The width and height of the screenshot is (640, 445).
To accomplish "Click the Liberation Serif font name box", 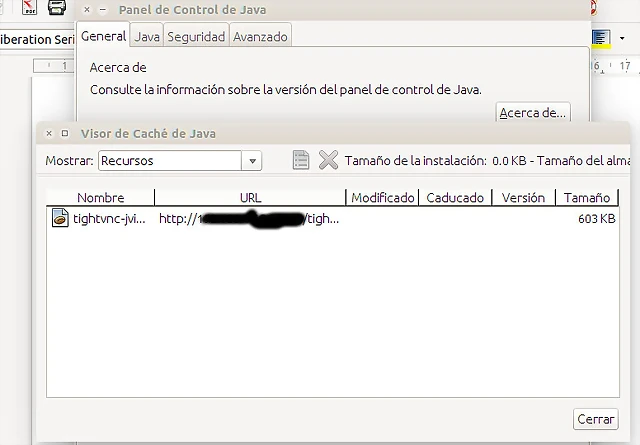I will pos(37,39).
